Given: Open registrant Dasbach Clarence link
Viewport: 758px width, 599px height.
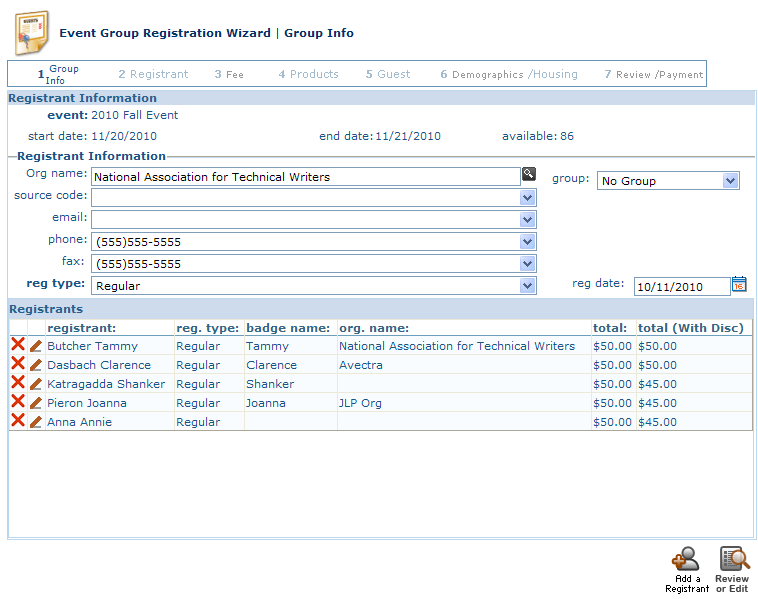Looking at the screenshot, I should [x=99, y=365].
